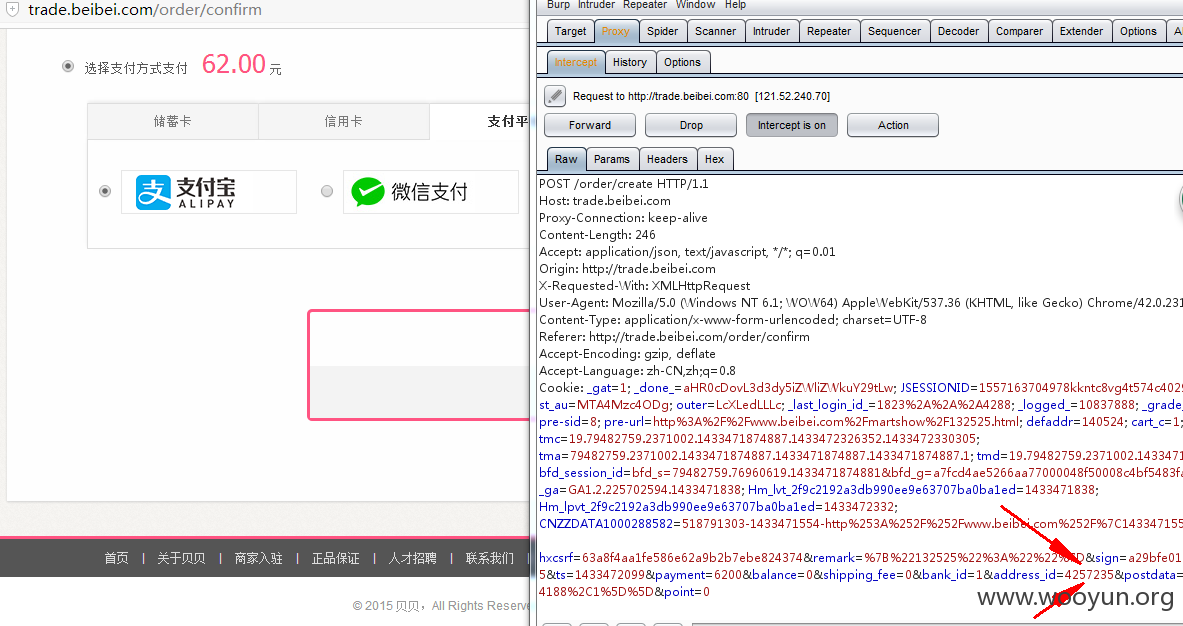Open the 正品保证 footer link

[336, 558]
